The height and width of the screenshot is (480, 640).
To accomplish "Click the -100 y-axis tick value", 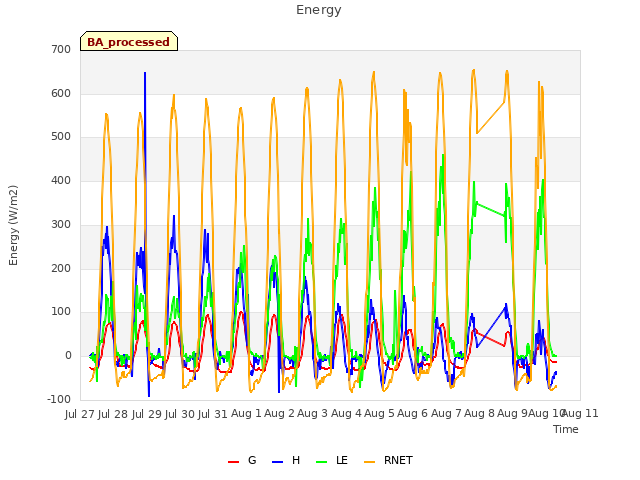I will 59,399.
